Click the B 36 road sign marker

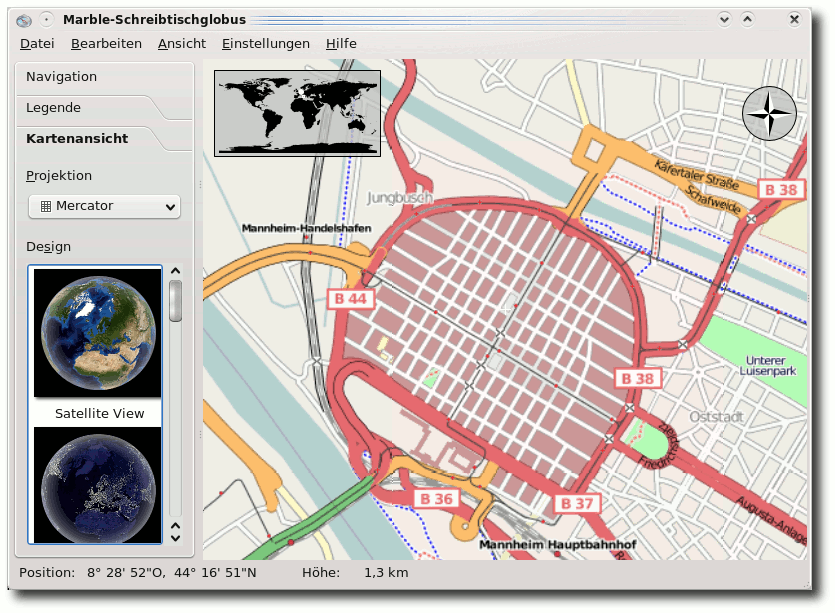click(436, 498)
